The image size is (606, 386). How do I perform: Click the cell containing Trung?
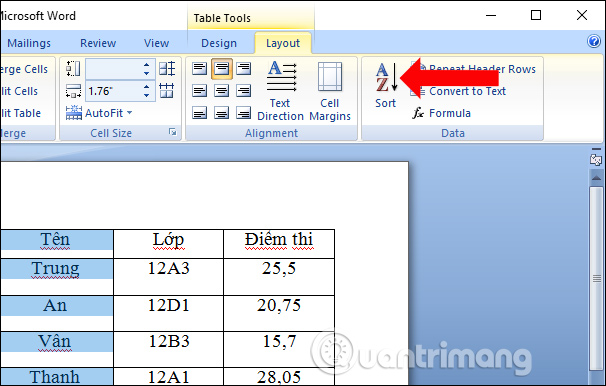56,277
